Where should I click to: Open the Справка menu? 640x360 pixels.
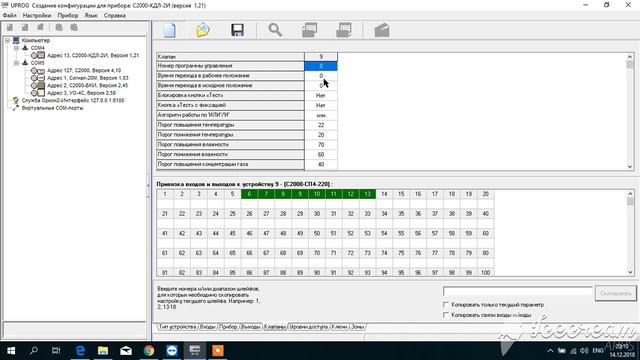(115, 15)
